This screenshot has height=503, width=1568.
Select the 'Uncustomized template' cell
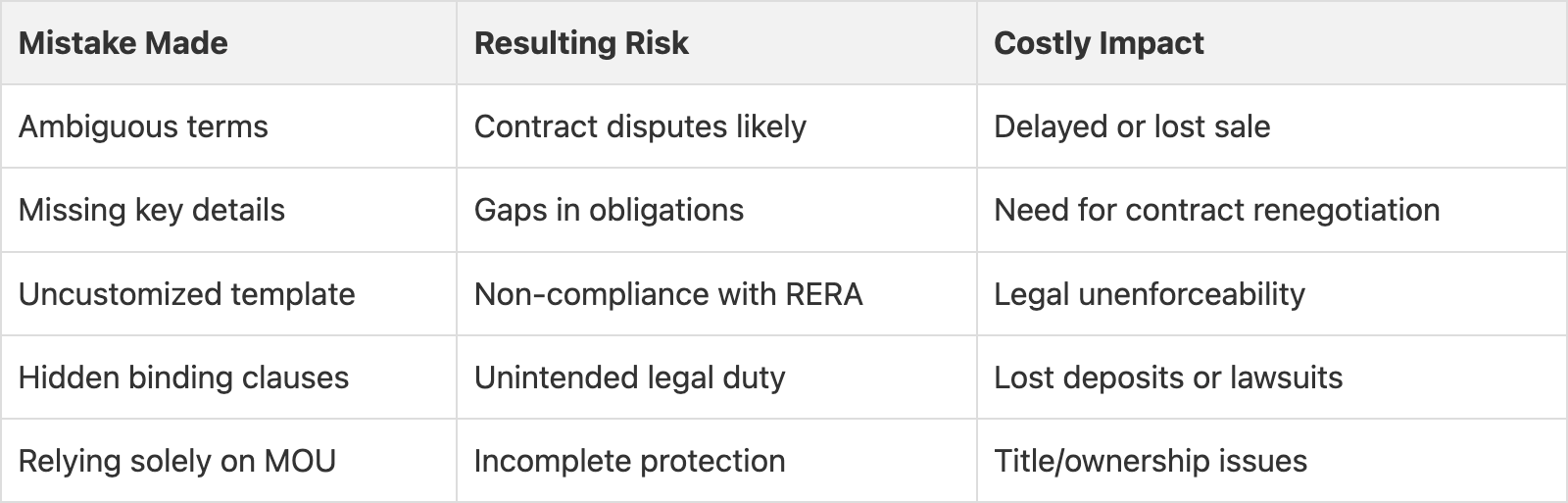[186, 294]
